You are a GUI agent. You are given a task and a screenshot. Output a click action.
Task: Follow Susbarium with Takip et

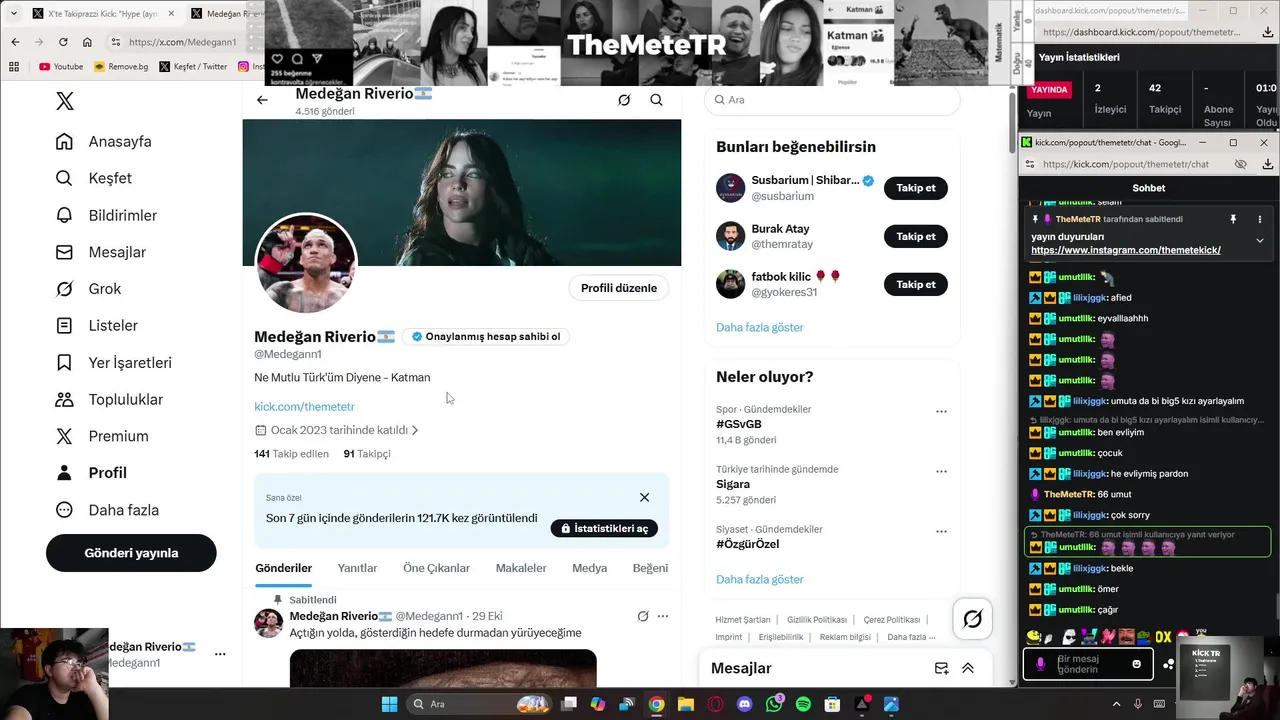[x=915, y=188]
